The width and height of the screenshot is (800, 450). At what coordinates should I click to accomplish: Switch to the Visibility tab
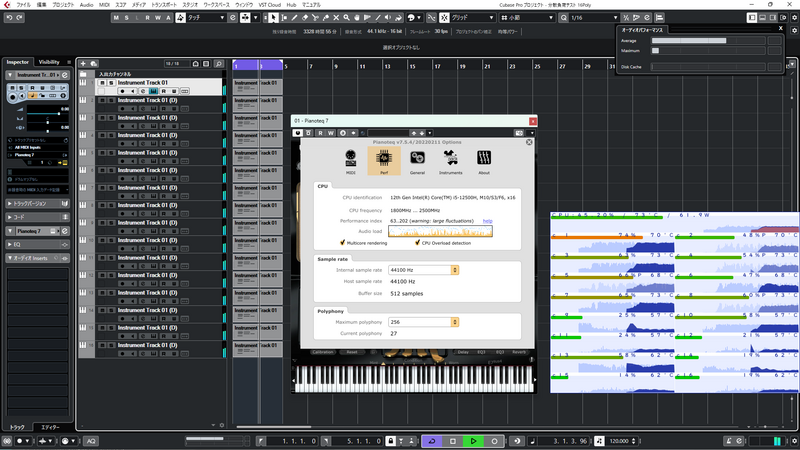pyautogui.click(x=49, y=62)
